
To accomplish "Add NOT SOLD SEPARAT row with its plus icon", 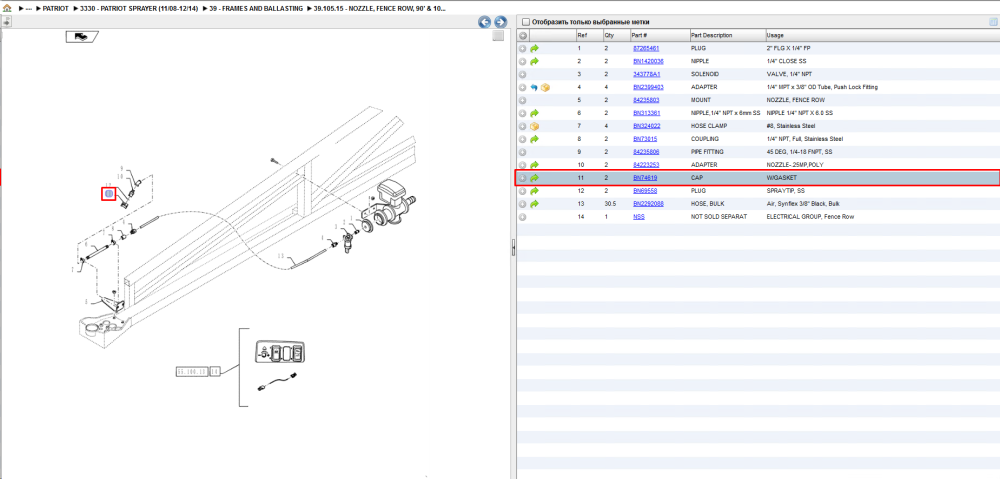I will 522,217.
